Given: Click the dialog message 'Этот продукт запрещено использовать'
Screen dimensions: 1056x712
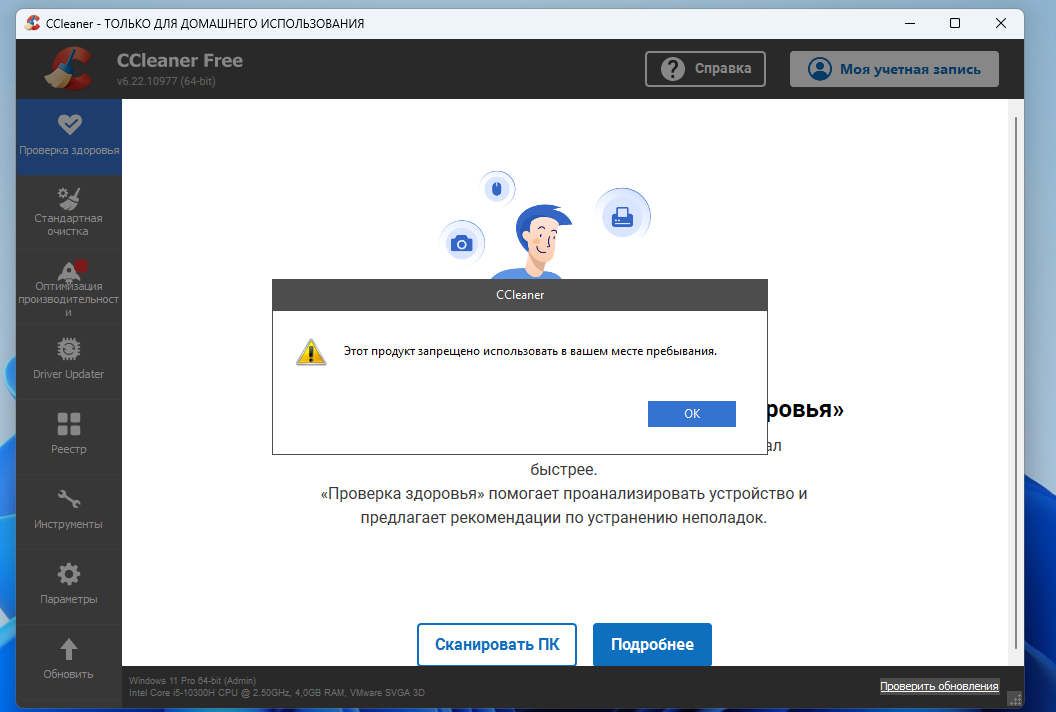Looking at the screenshot, I should click(530, 351).
